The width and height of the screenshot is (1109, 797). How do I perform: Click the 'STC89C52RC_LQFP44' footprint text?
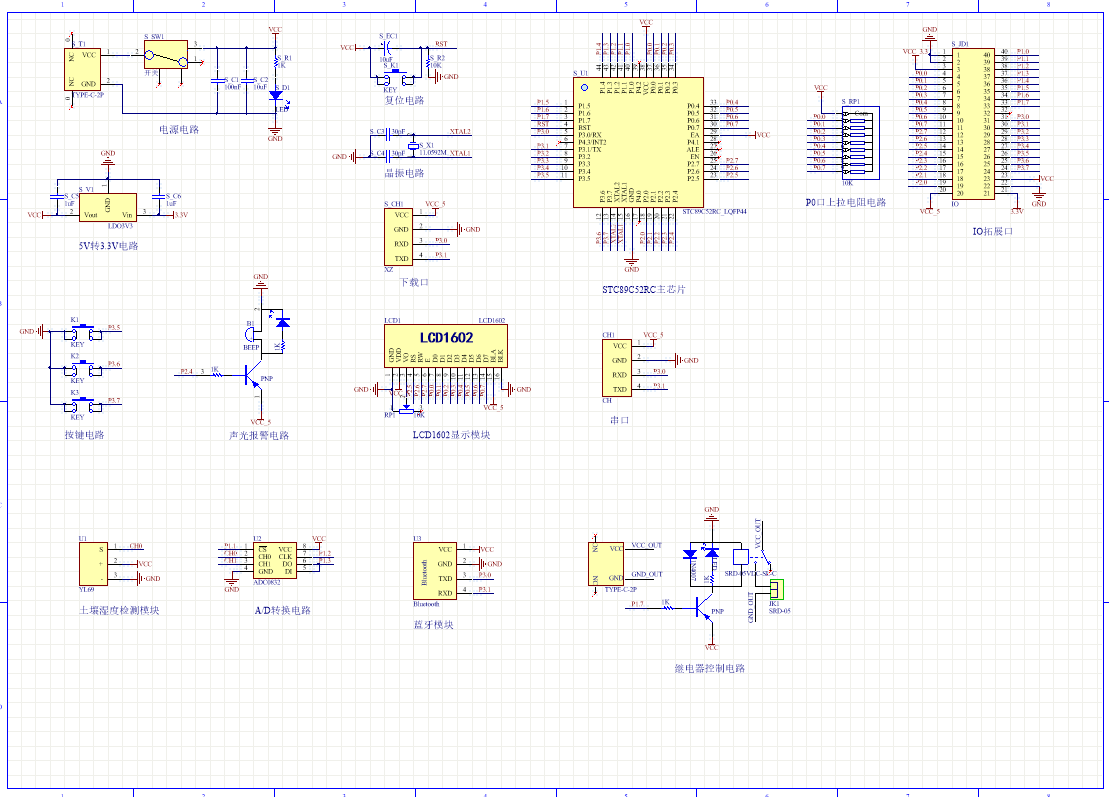pyautogui.click(x=714, y=211)
